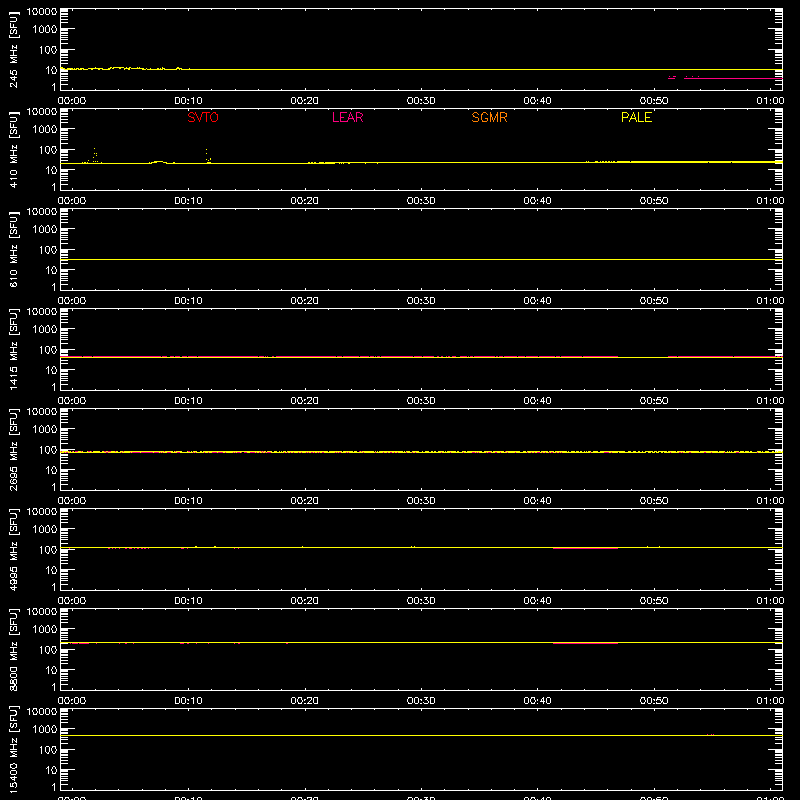The image size is (800, 800).
Task: Select the '245 MHz [SFU]' axis title
Action: coord(13,49)
